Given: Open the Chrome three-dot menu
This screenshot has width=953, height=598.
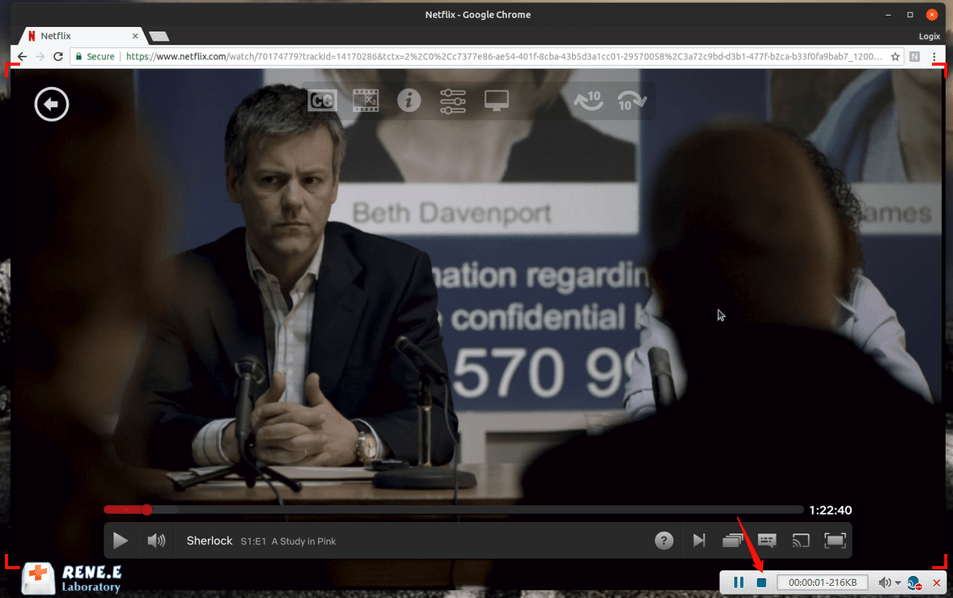Looking at the screenshot, I should pos(934,57).
